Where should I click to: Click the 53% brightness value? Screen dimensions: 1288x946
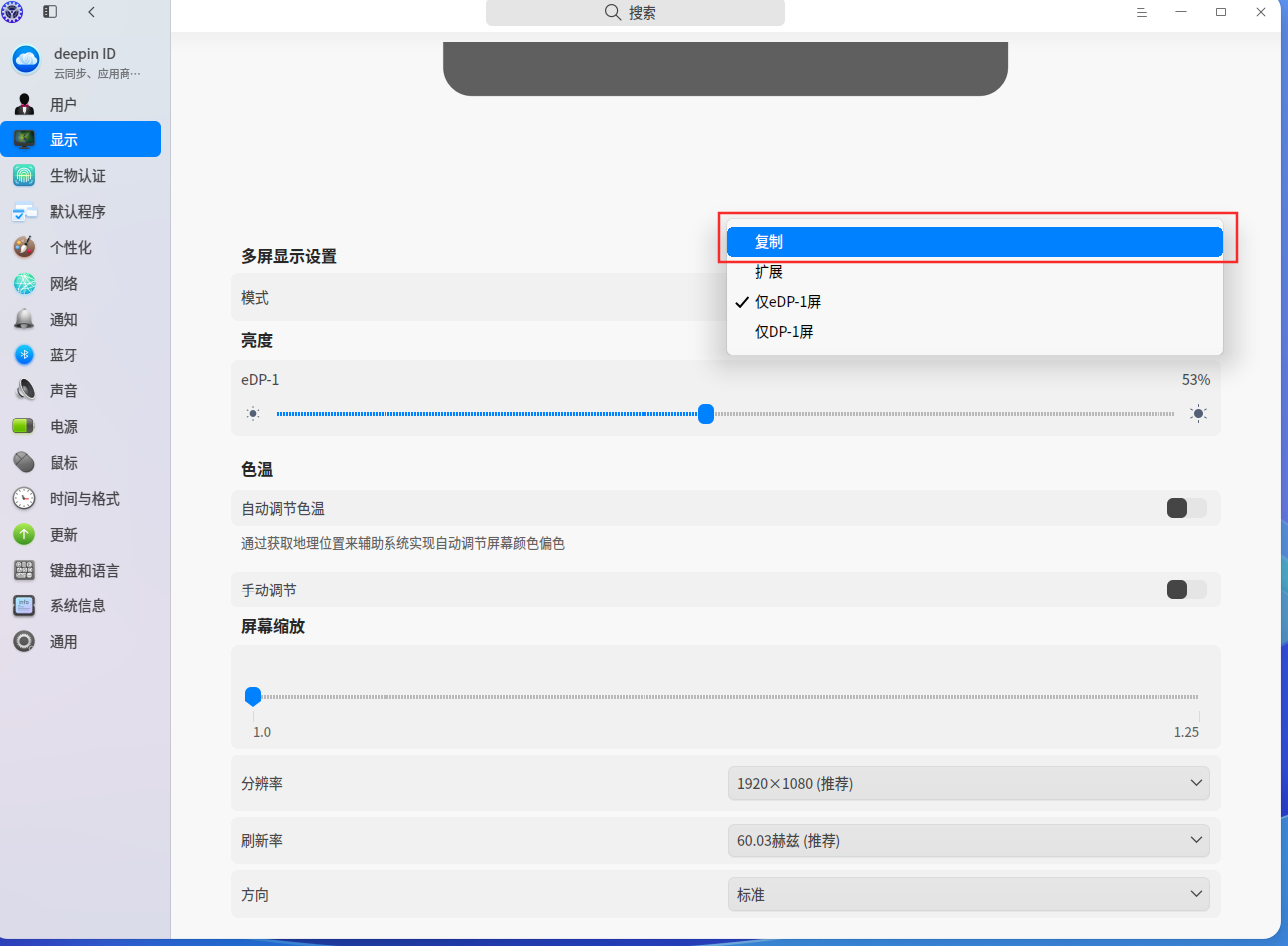pyautogui.click(x=1196, y=380)
